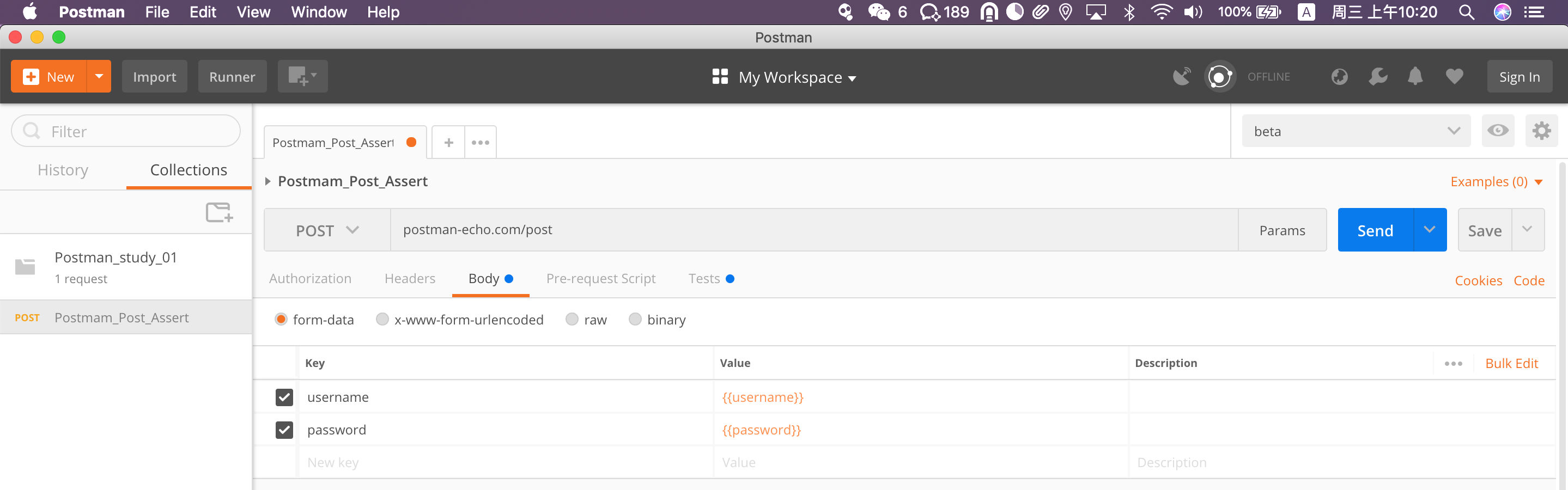Click the Params button
1568x490 pixels.
[x=1282, y=230]
